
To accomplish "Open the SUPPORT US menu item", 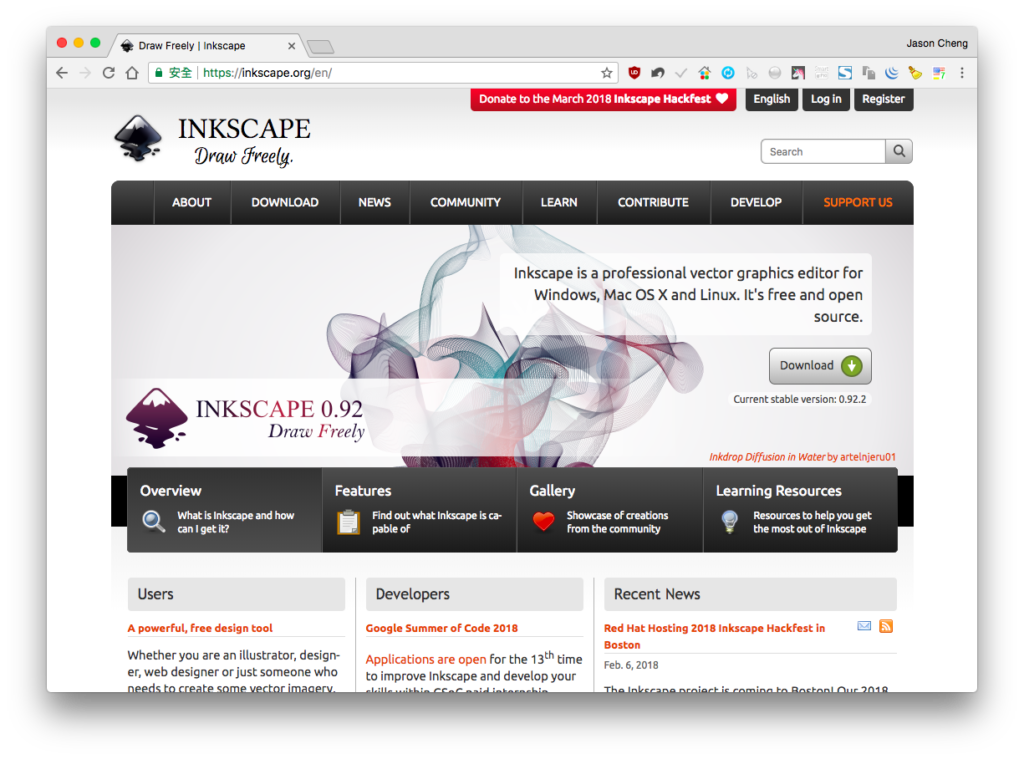I will tap(857, 202).
